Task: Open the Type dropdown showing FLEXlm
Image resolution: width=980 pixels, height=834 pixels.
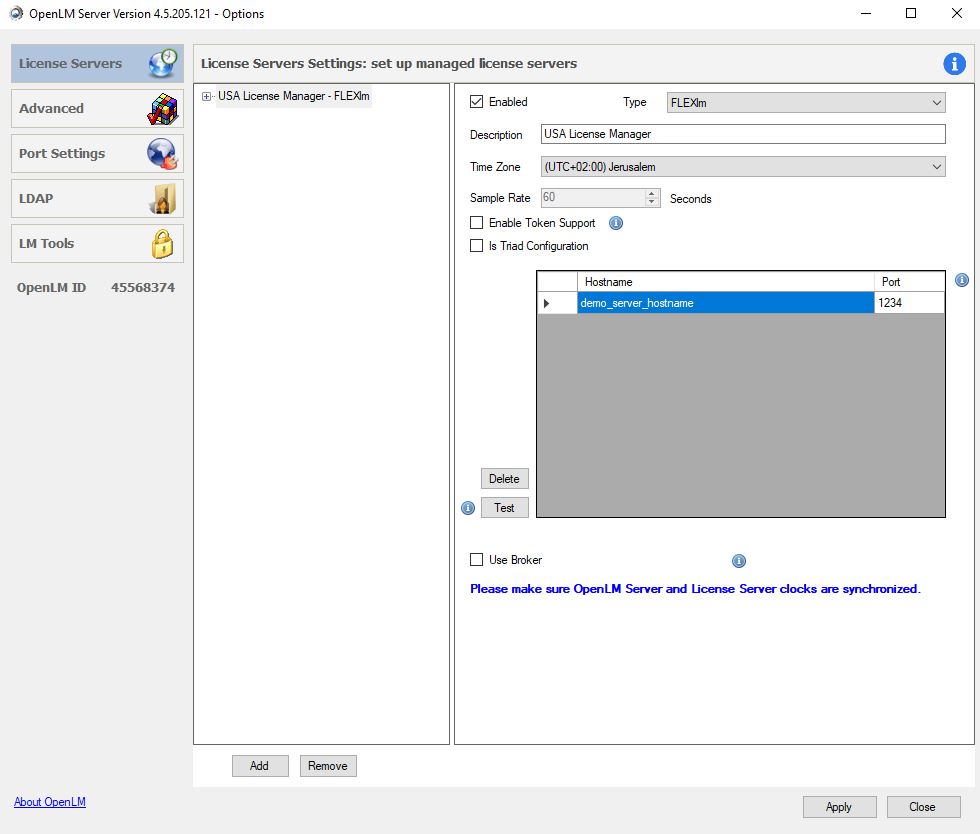Action: tap(805, 102)
